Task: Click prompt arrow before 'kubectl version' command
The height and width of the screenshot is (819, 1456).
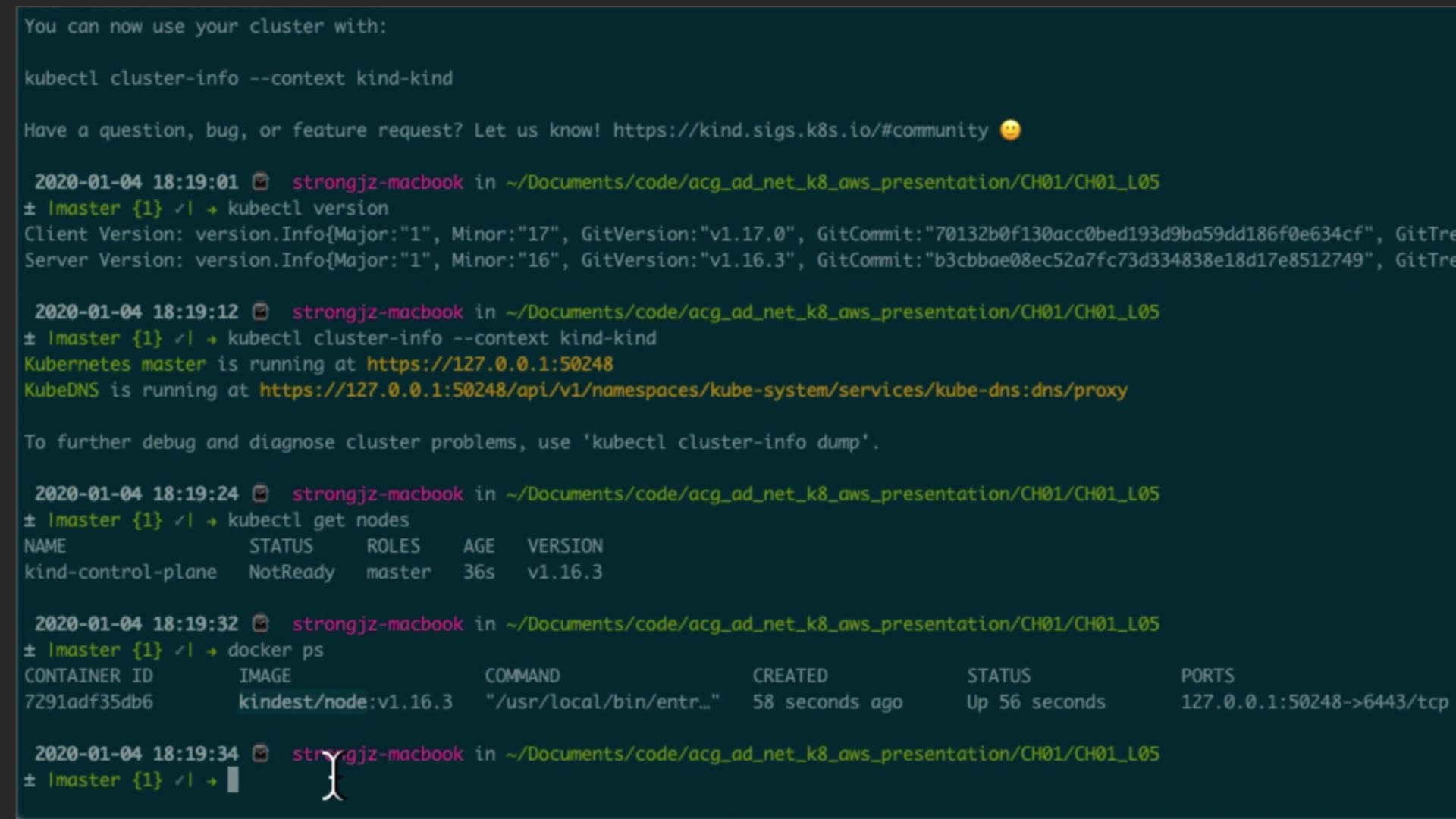Action: click(212, 209)
